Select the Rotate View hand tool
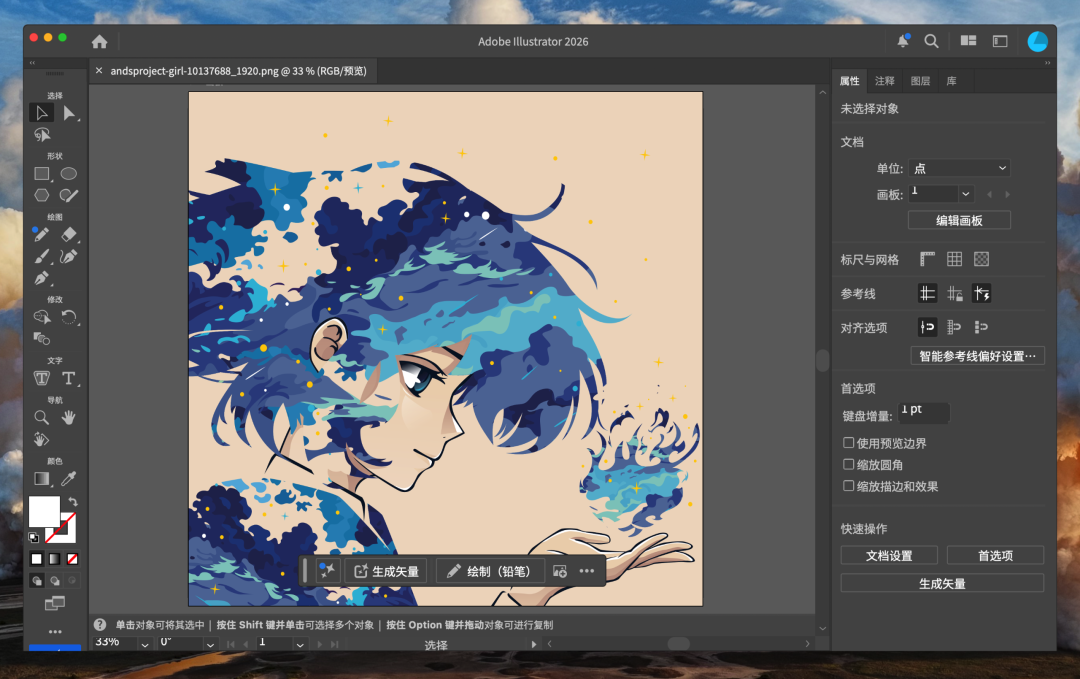The width and height of the screenshot is (1080, 679). [x=41, y=439]
